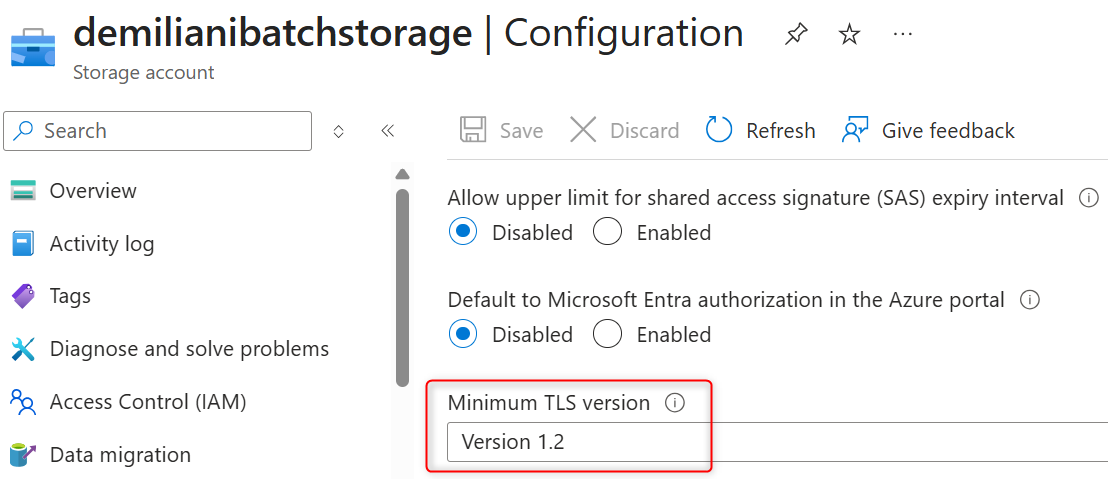1108x479 pixels.
Task: Mark storage account as favorite star
Action: (x=849, y=35)
